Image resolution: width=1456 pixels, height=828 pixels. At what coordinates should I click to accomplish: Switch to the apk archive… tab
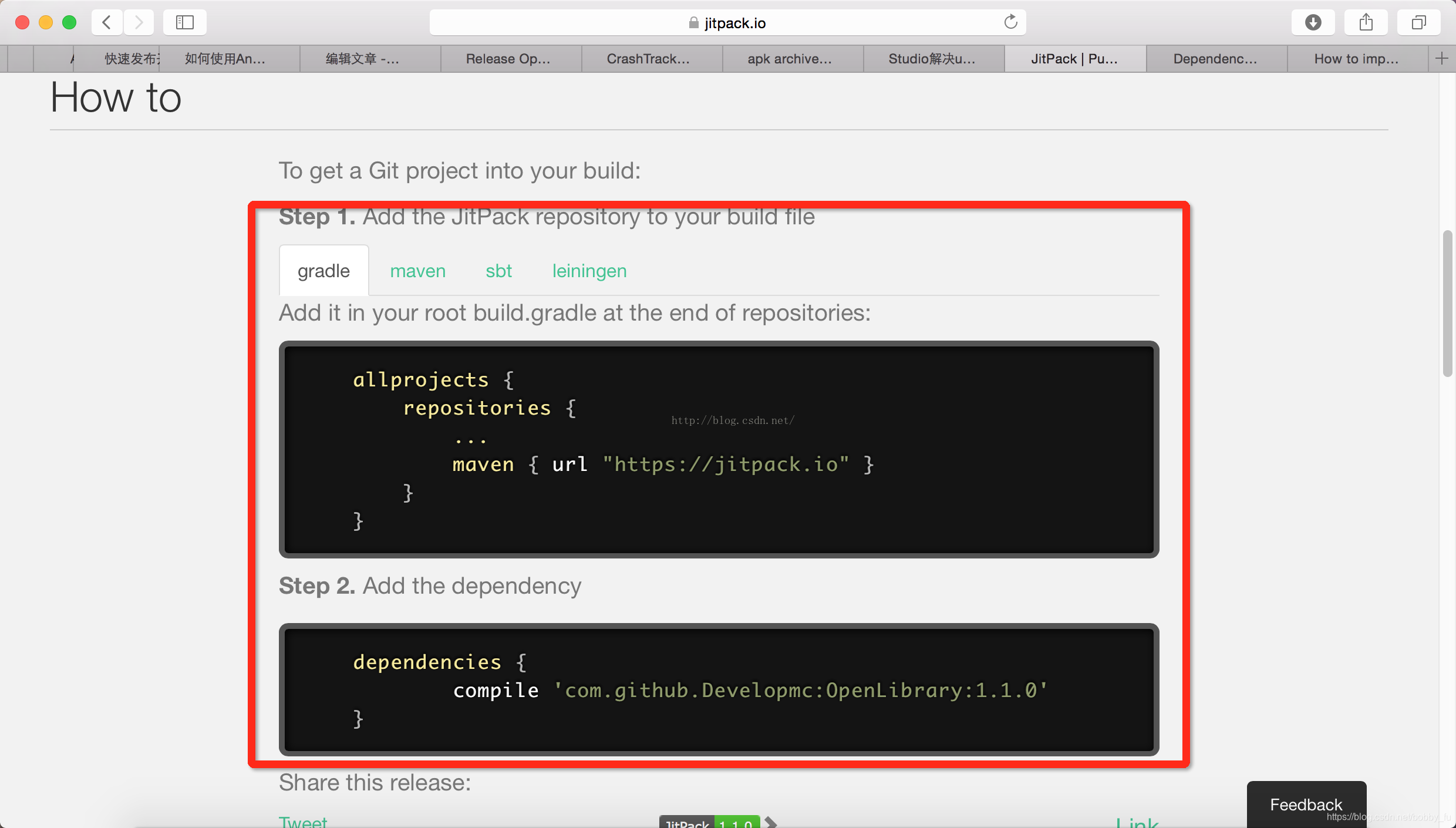[793, 59]
